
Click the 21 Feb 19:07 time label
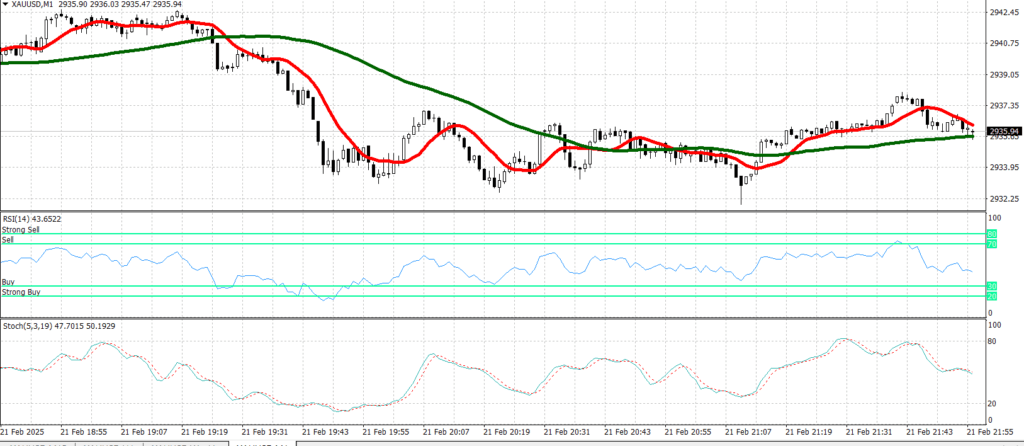142,432
